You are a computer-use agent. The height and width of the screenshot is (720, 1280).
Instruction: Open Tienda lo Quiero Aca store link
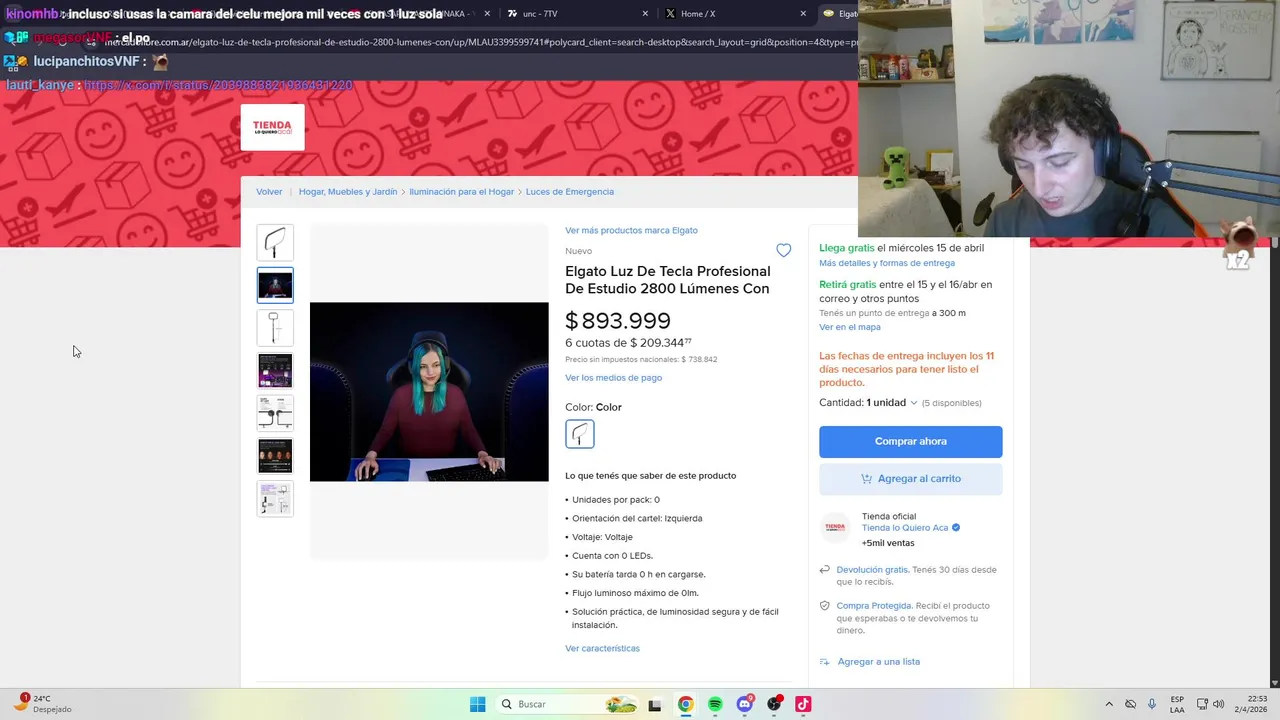[x=905, y=528]
